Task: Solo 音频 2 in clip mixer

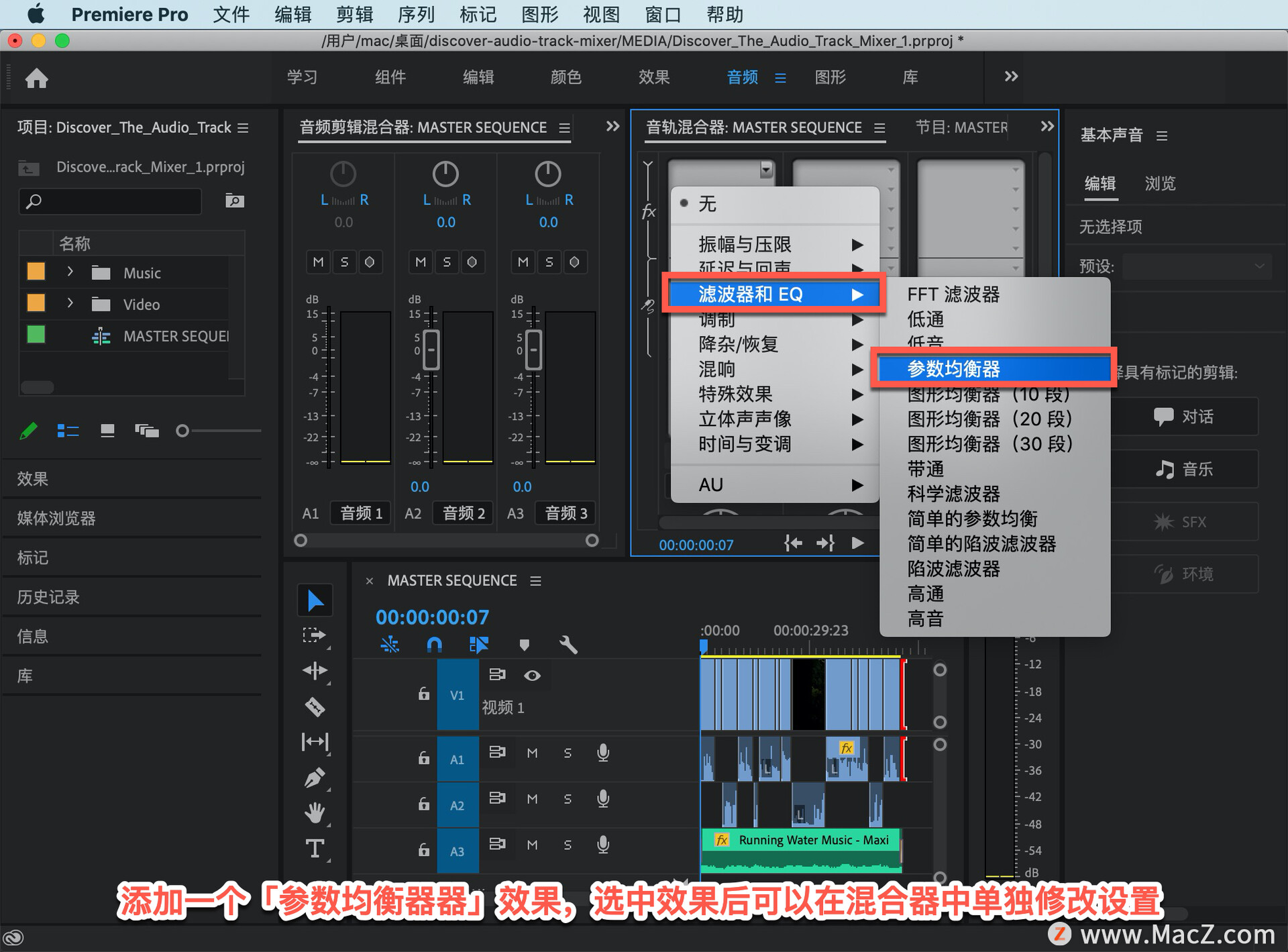Action: click(446, 262)
